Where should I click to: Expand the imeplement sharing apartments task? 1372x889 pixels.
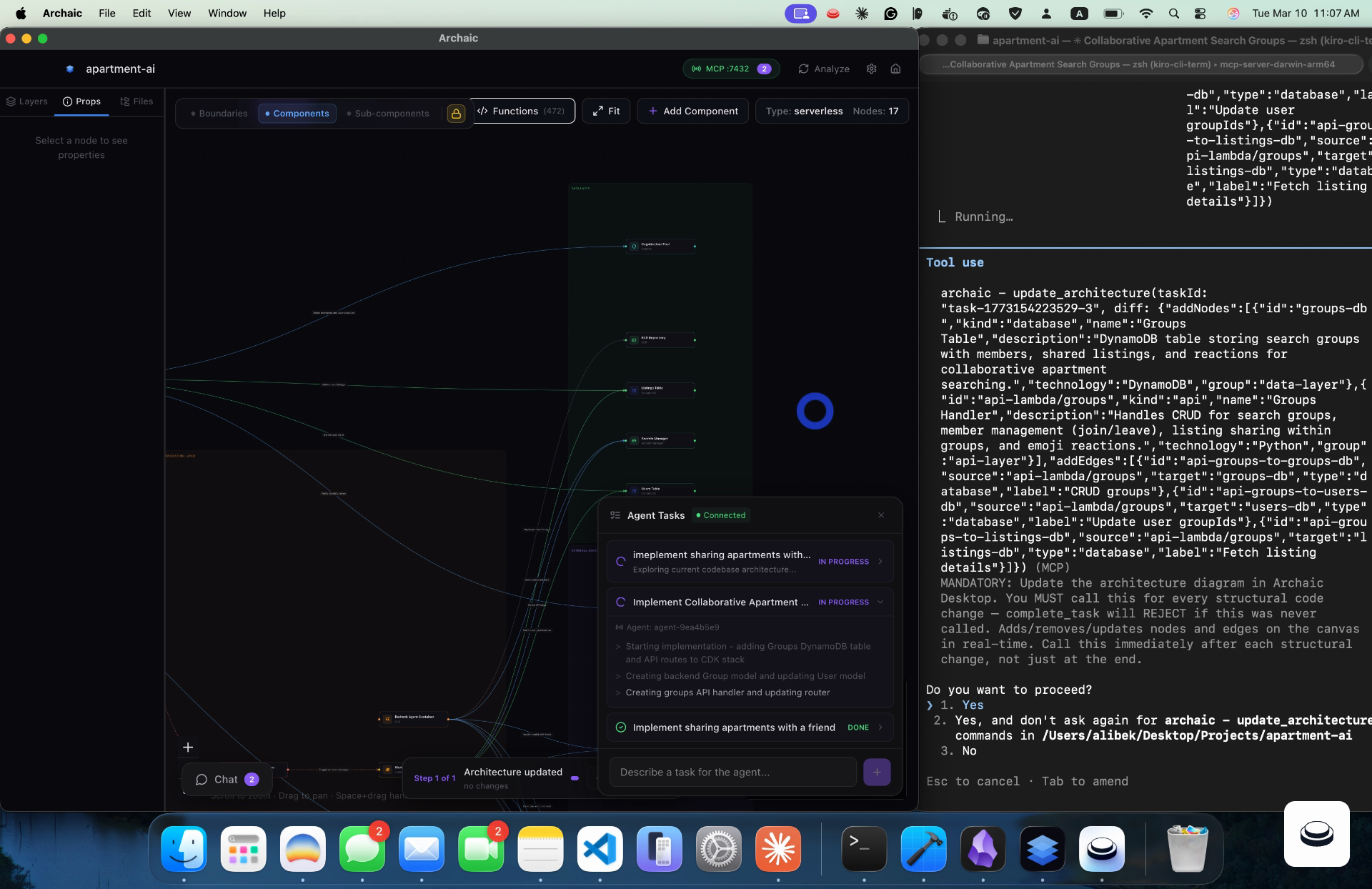[x=880, y=562]
